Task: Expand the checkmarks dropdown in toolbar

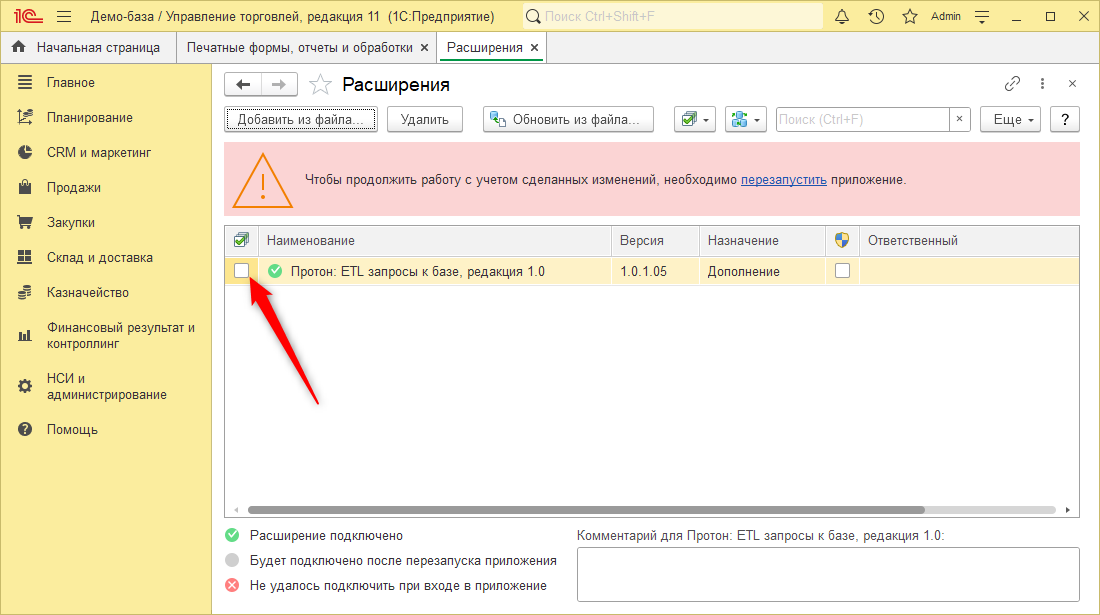Action: point(695,119)
